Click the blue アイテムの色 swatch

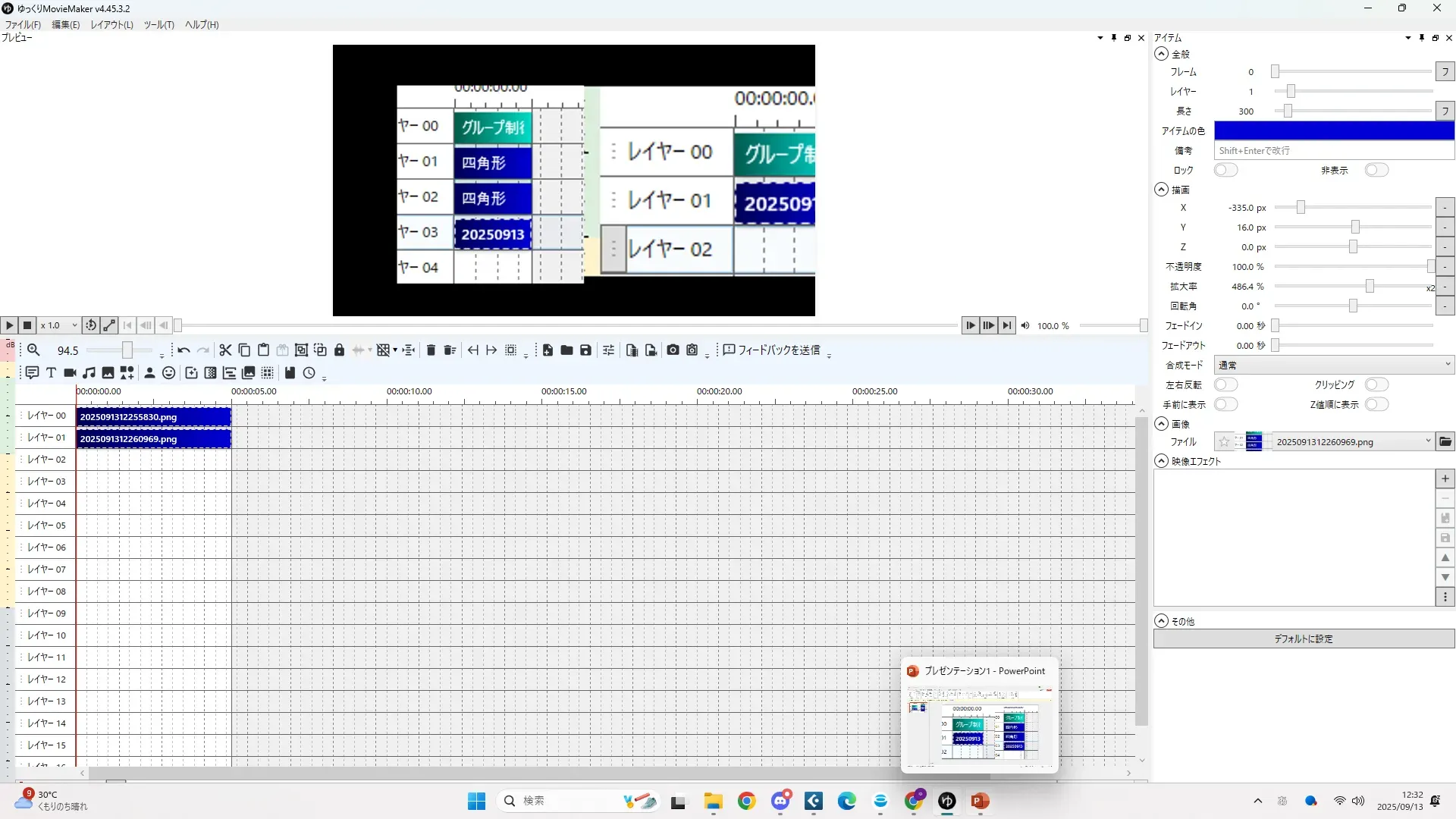(x=1333, y=131)
